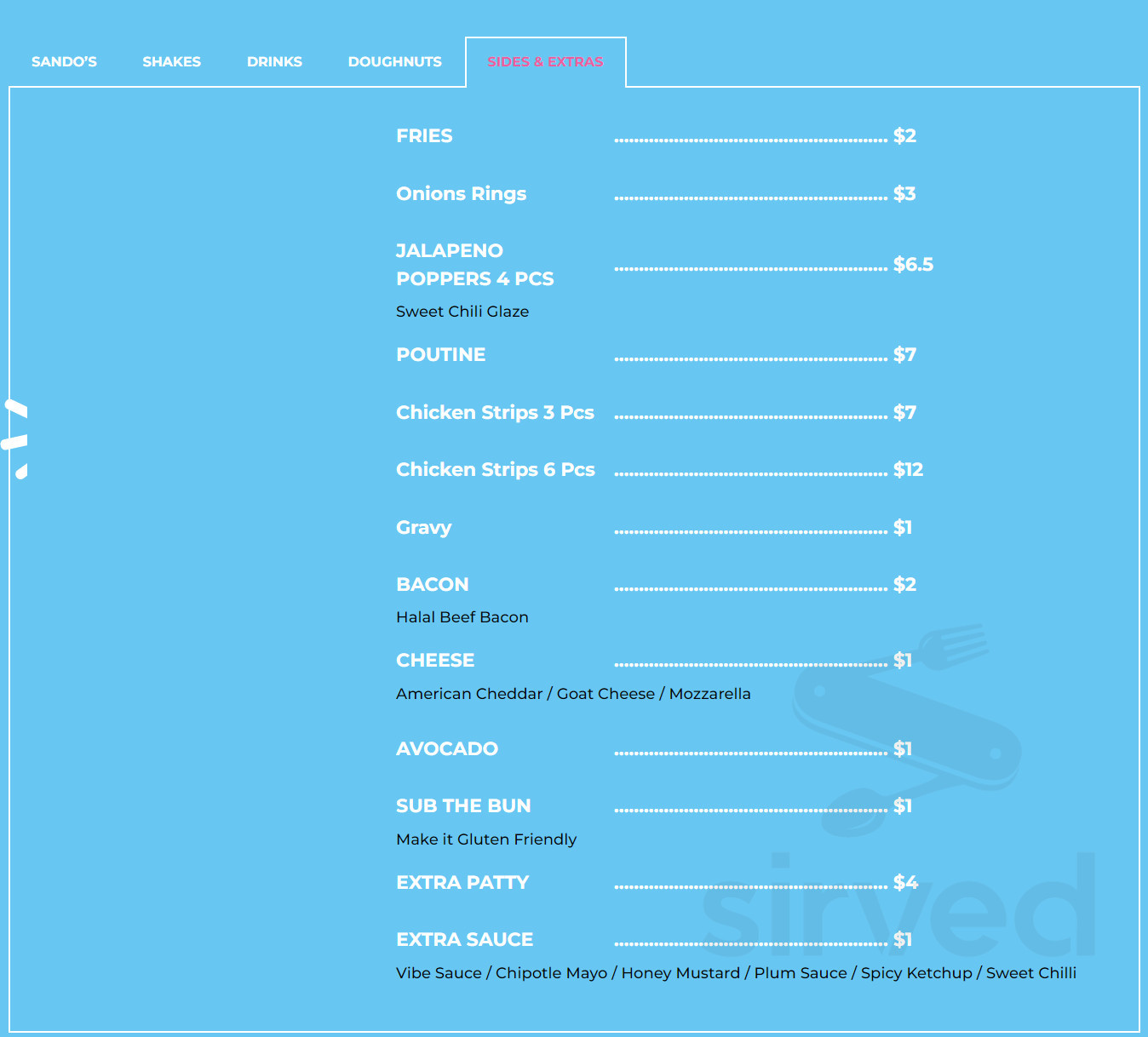
Task: Choose the Onions Rings item
Action: 461,194
